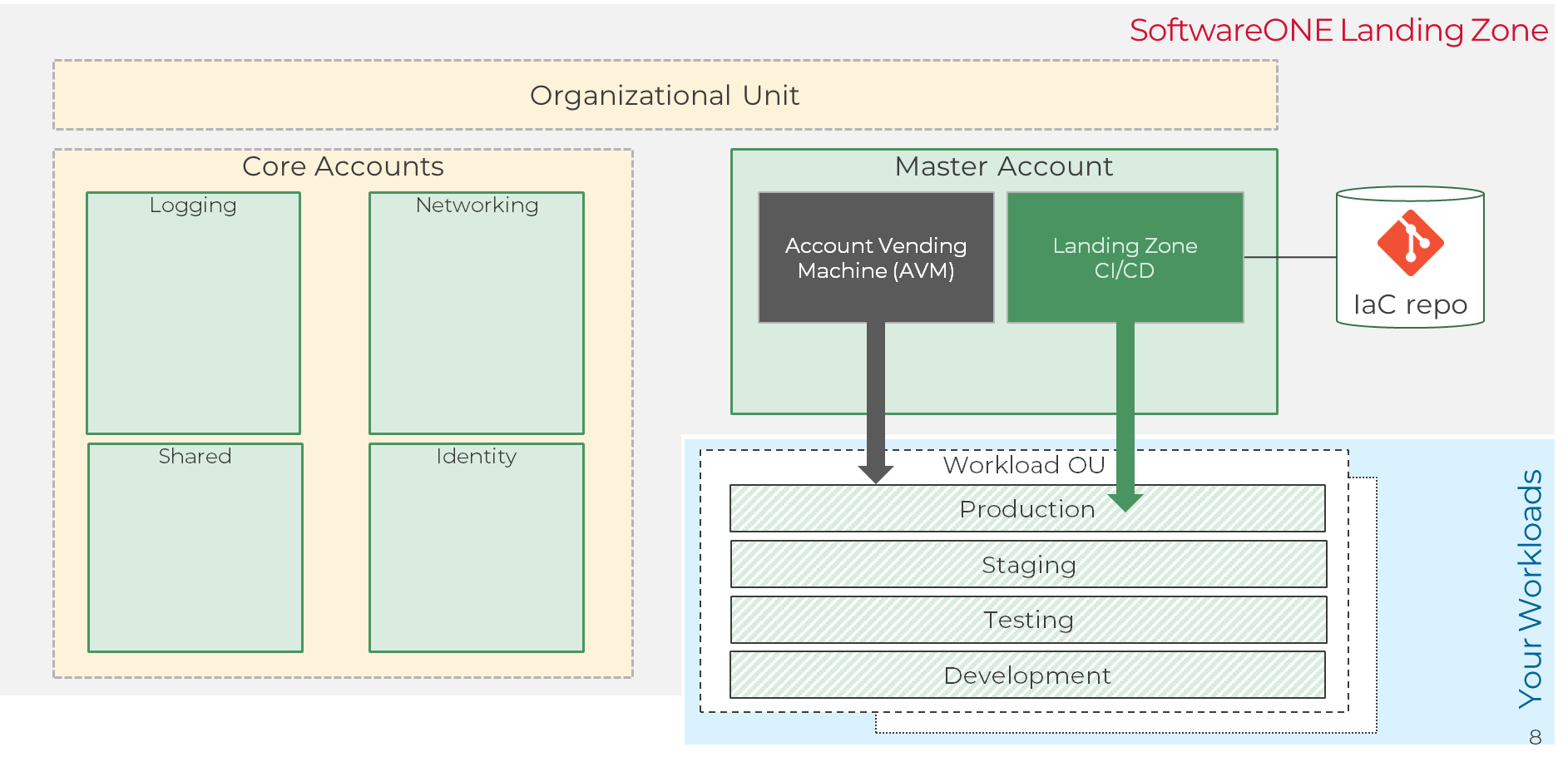Viewport: 1568px width, 762px height.
Task: Select the Development workload bar
Action: point(1026,675)
